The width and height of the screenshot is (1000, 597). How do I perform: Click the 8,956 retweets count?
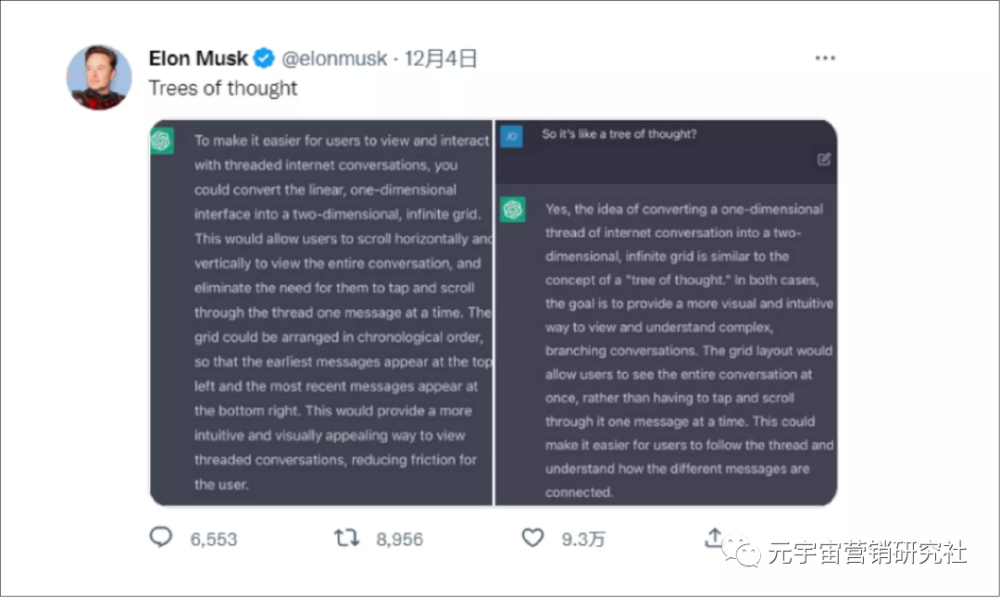click(399, 539)
